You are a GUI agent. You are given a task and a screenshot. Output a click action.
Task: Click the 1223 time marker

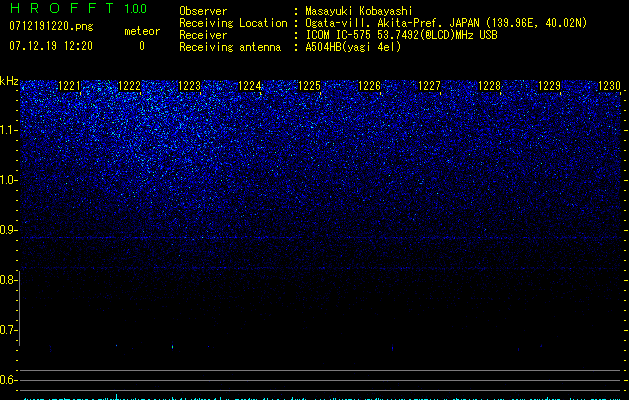click(x=189, y=86)
